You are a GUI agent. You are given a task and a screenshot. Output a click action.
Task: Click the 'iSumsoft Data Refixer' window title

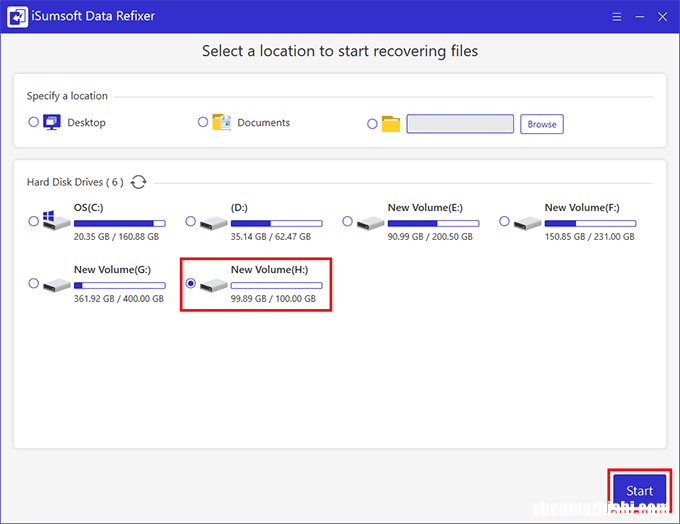(93, 16)
